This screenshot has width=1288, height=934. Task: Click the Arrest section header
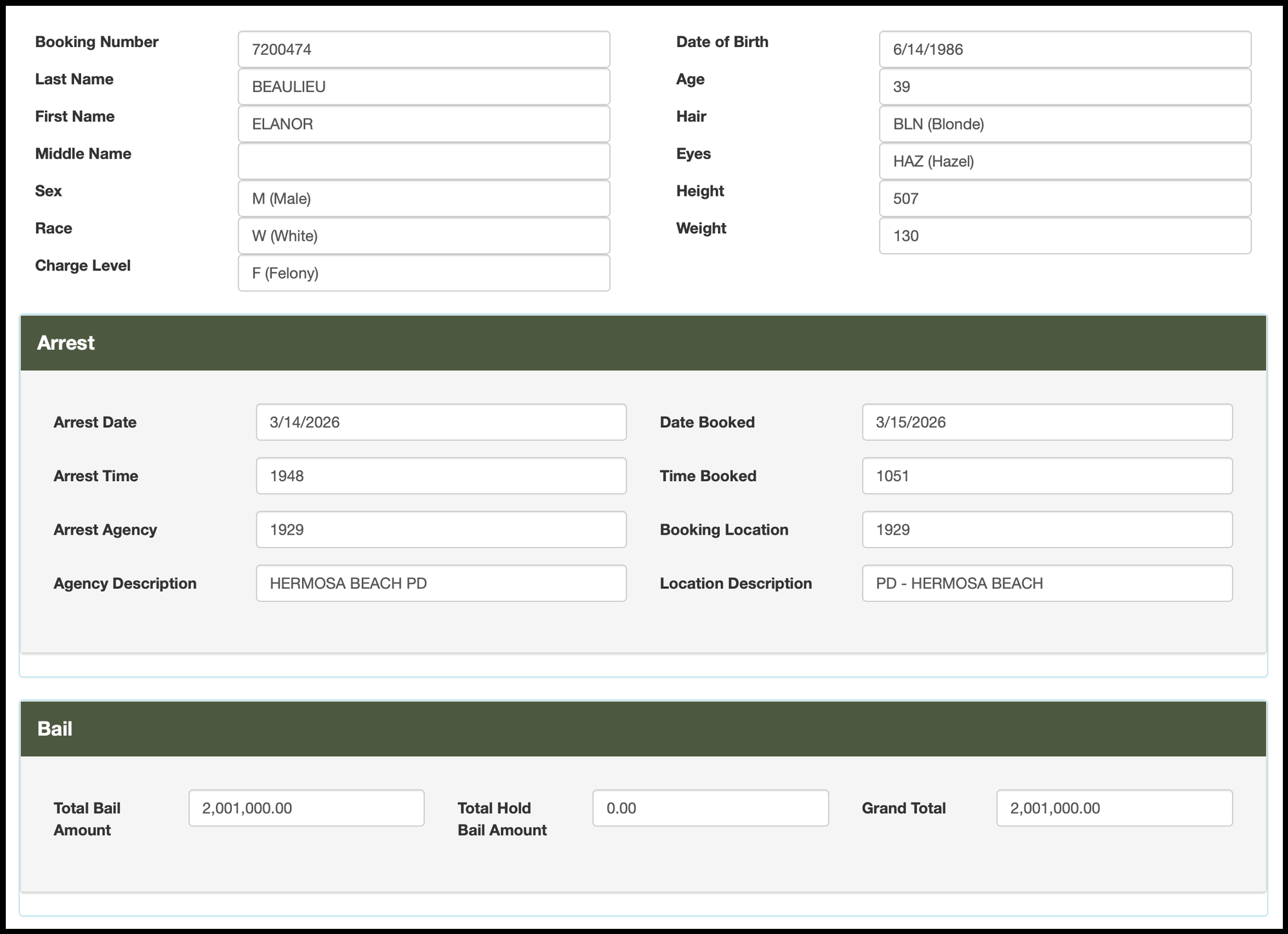[643, 343]
